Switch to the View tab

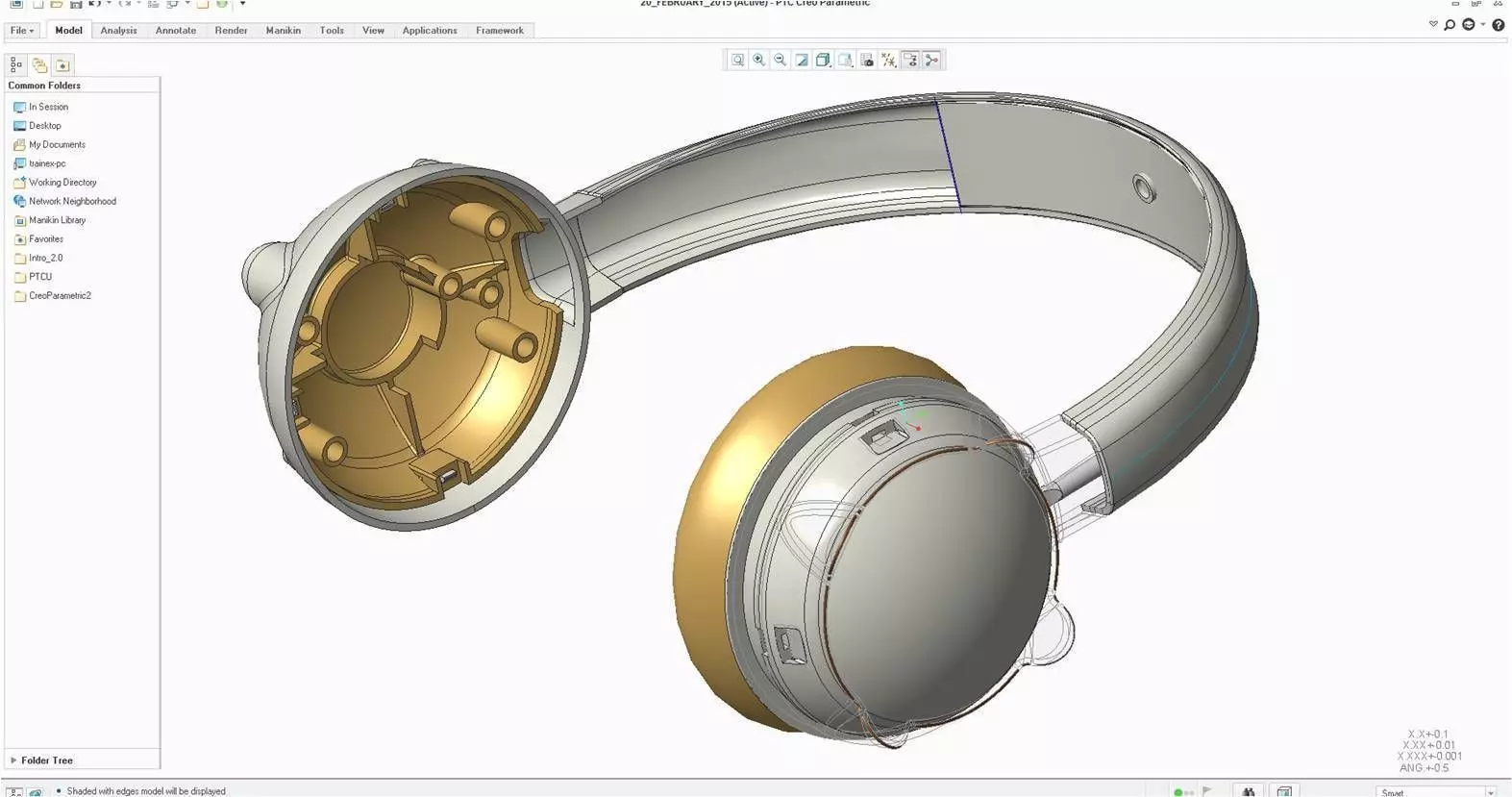coord(373,31)
